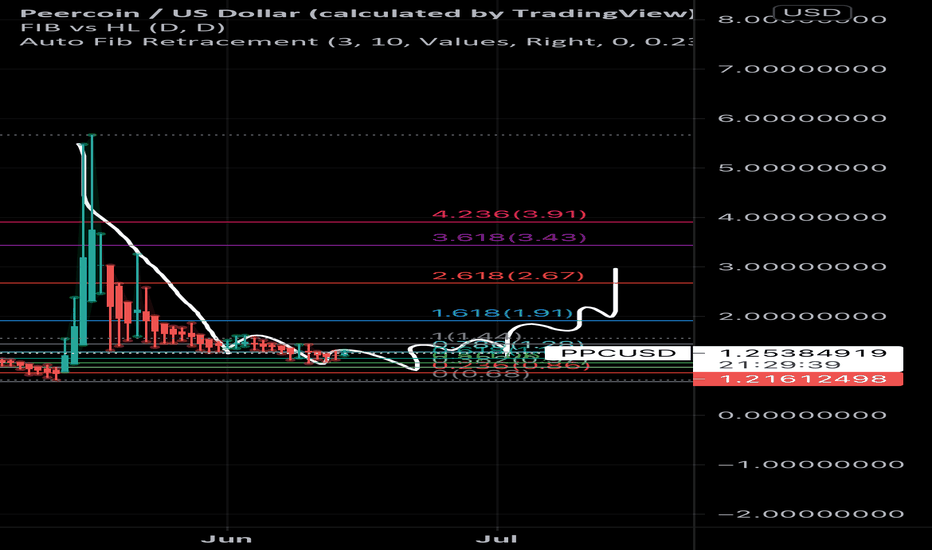932x550 pixels.
Task: Click the 5.00000000 price axis label
Action: click(802, 168)
